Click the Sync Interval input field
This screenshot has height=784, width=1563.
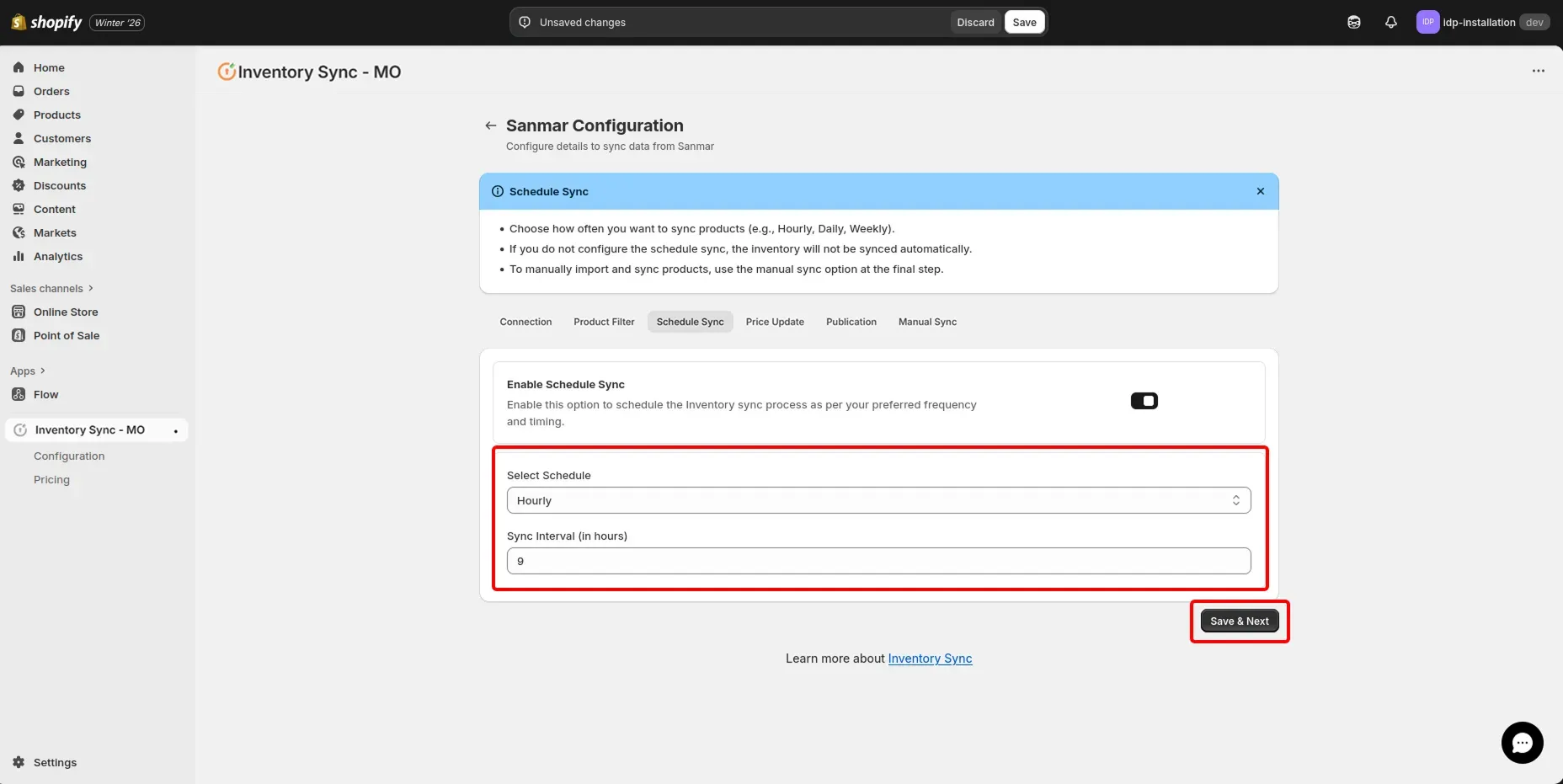878,561
